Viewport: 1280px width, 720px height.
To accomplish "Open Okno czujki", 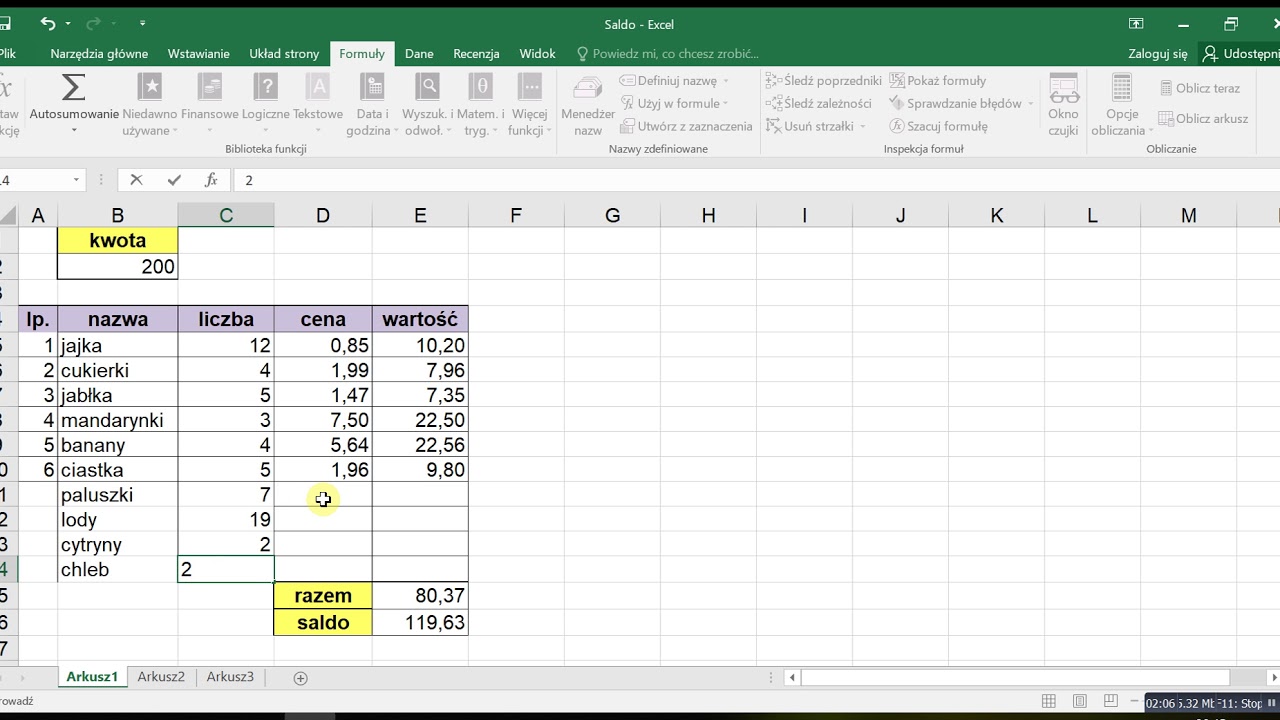I will (x=1063, y=105).
